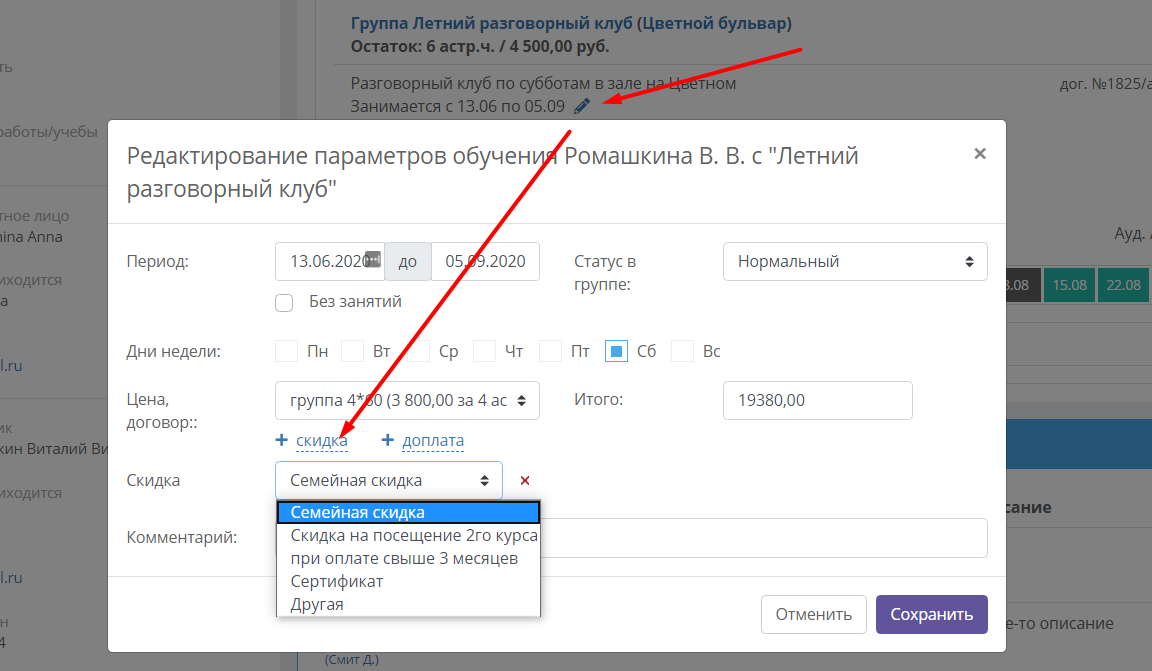Click the 15.08 lesson date cell
The width and height of the screenshot is (1152, 671).
click(x=1069, y=285)
